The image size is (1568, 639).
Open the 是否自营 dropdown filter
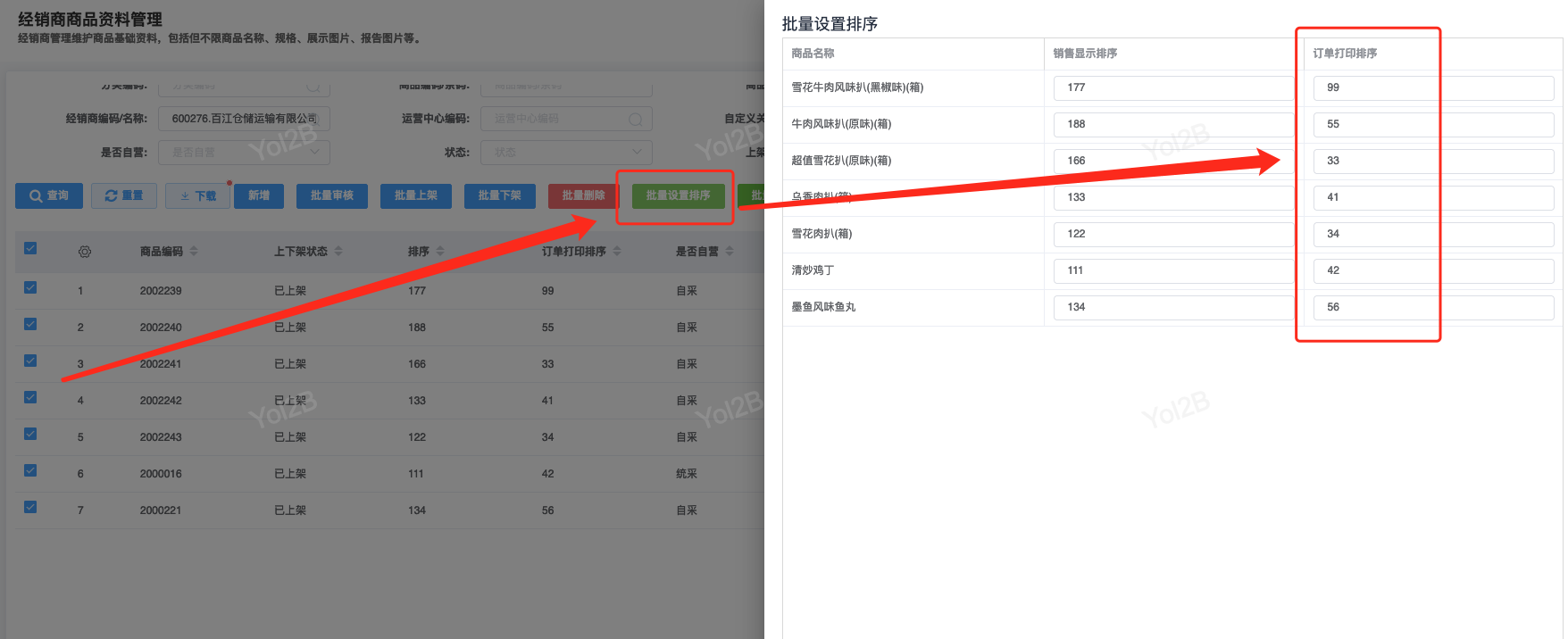tap(244, 153)
